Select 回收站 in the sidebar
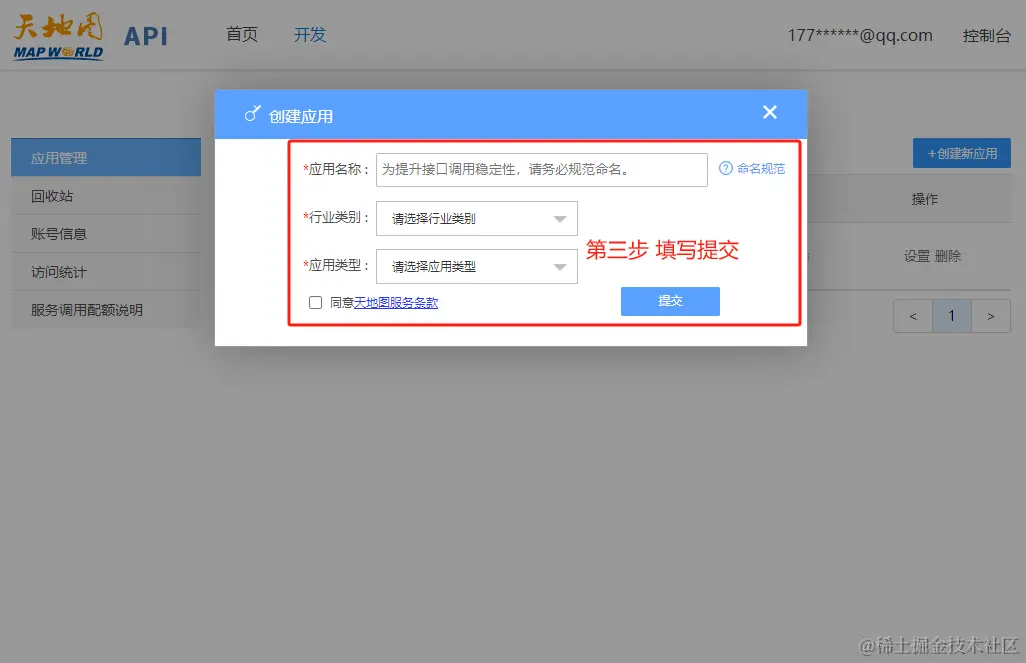This screenshot has height=663, width=1026. pyautogui.click(x=106, y=196)
